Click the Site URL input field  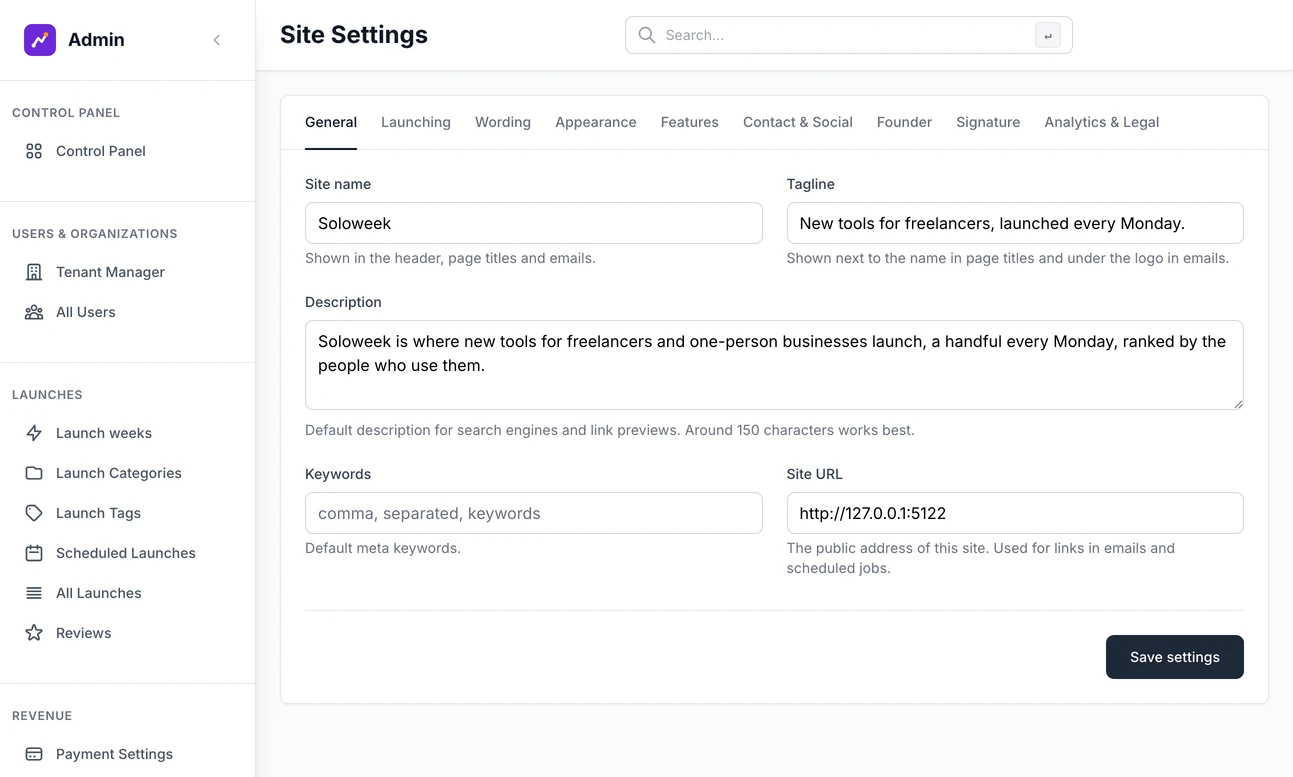[x=1015, y=513]
